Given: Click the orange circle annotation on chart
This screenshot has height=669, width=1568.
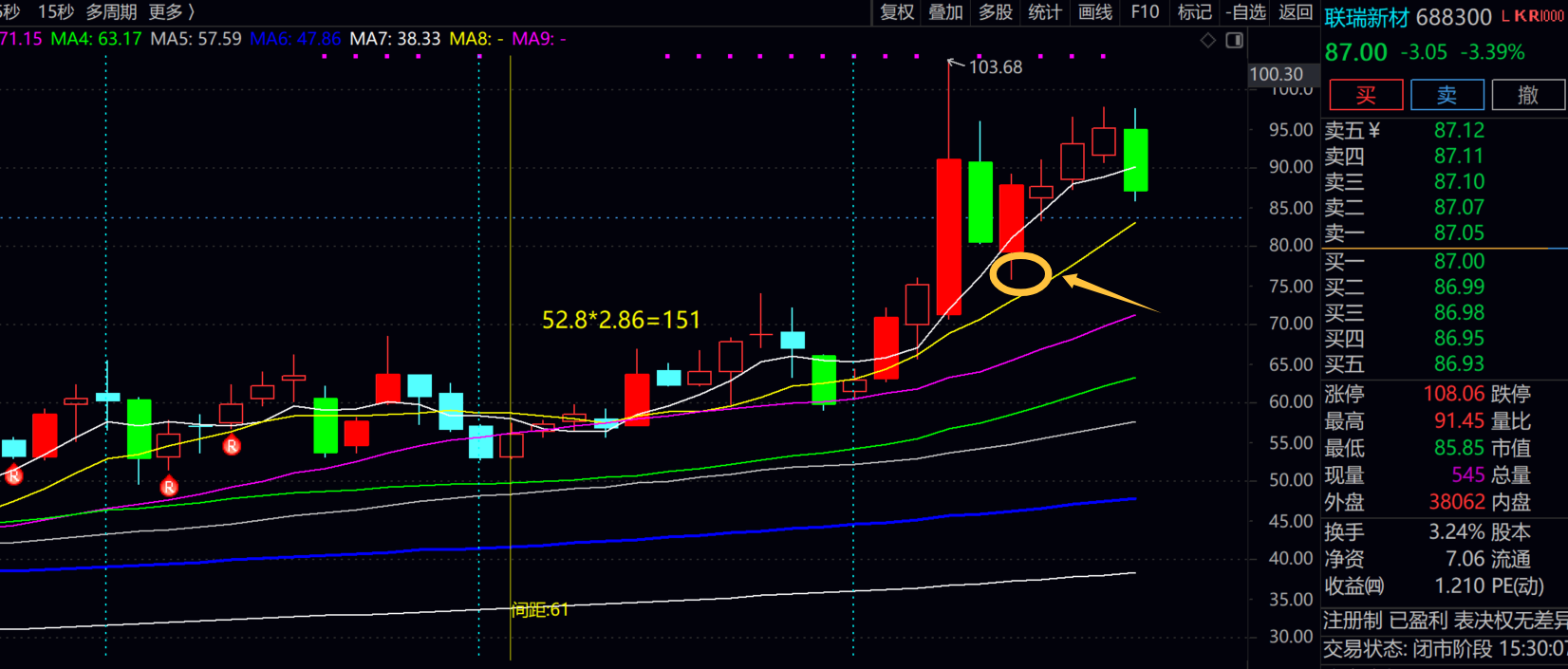Looking at the screenshot, I should (1020, 274).
